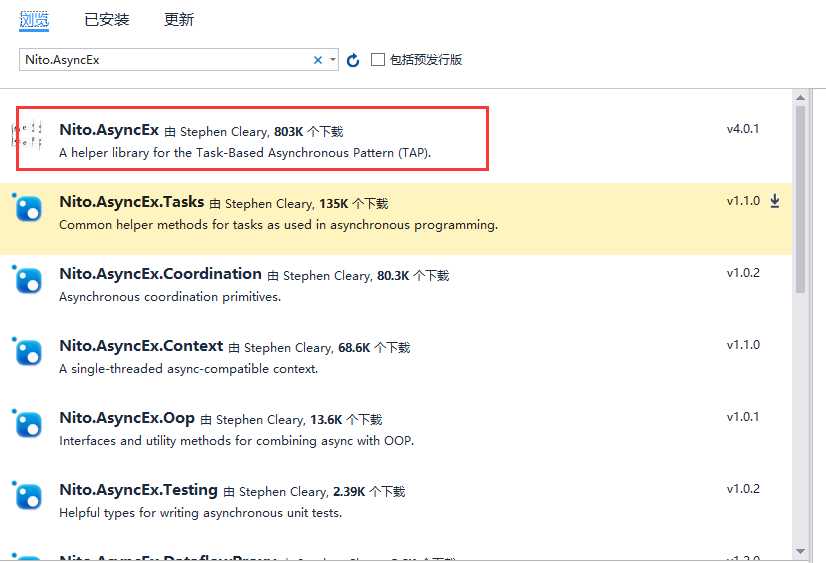Switch to the 更新 tab
This screenshot has width=826, height=563.
pos(179,19)
